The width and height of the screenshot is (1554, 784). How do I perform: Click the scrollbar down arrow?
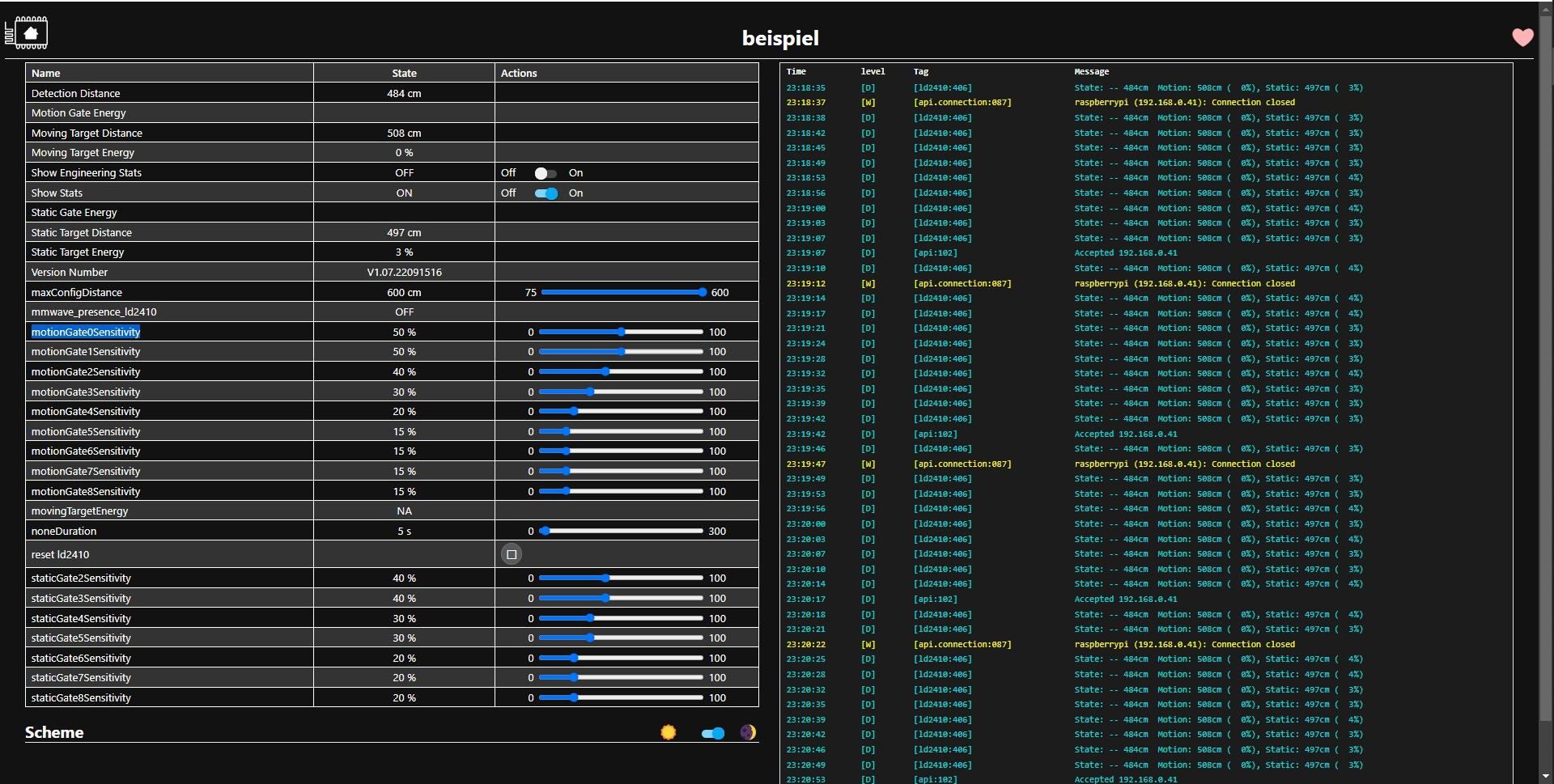click(1546, 777)
